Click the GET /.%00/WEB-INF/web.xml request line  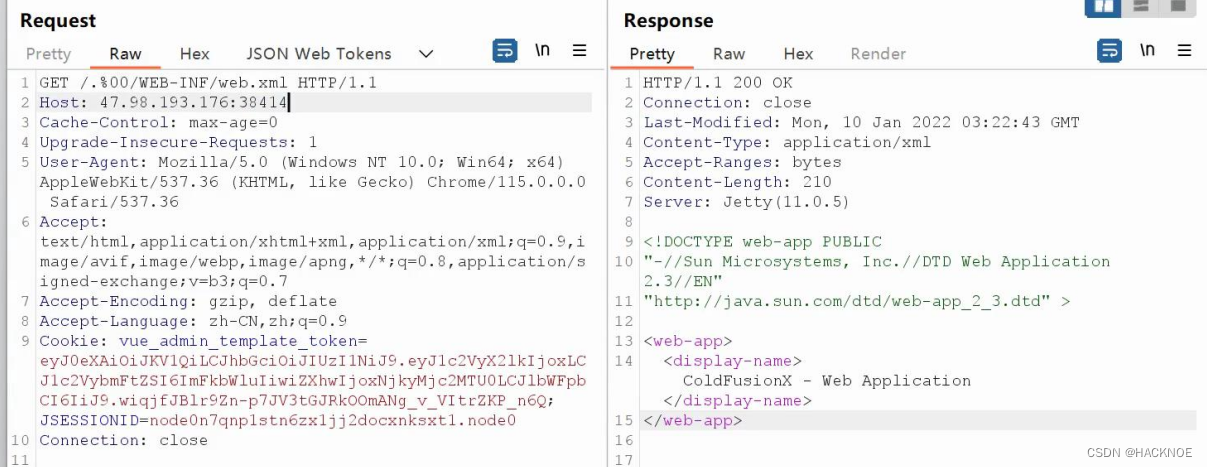(208, 83)
